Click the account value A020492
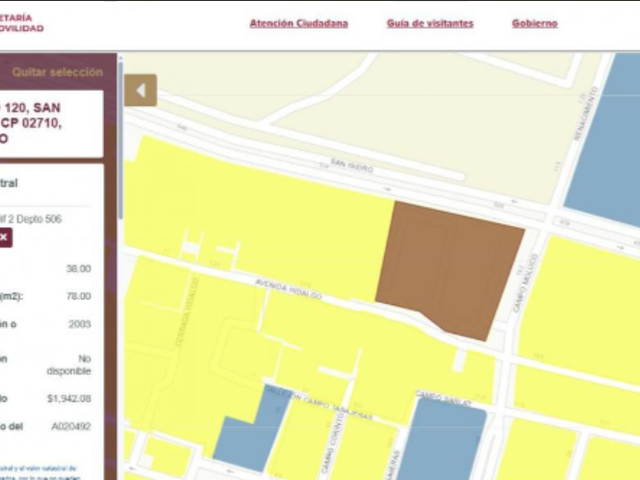 pyautogui.click(x=71, y=427)
